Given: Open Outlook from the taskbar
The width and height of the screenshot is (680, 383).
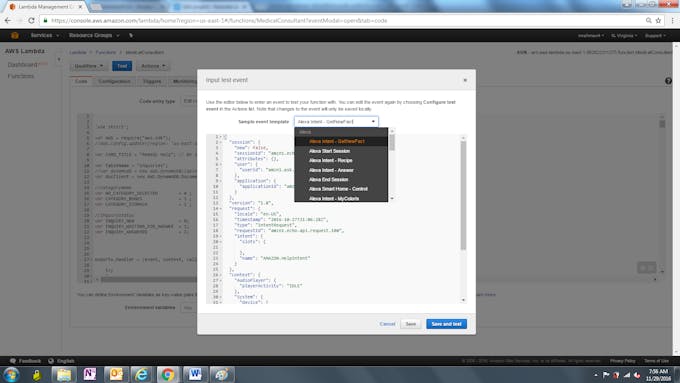Looking at the screenshot, I should coord(116,374).
